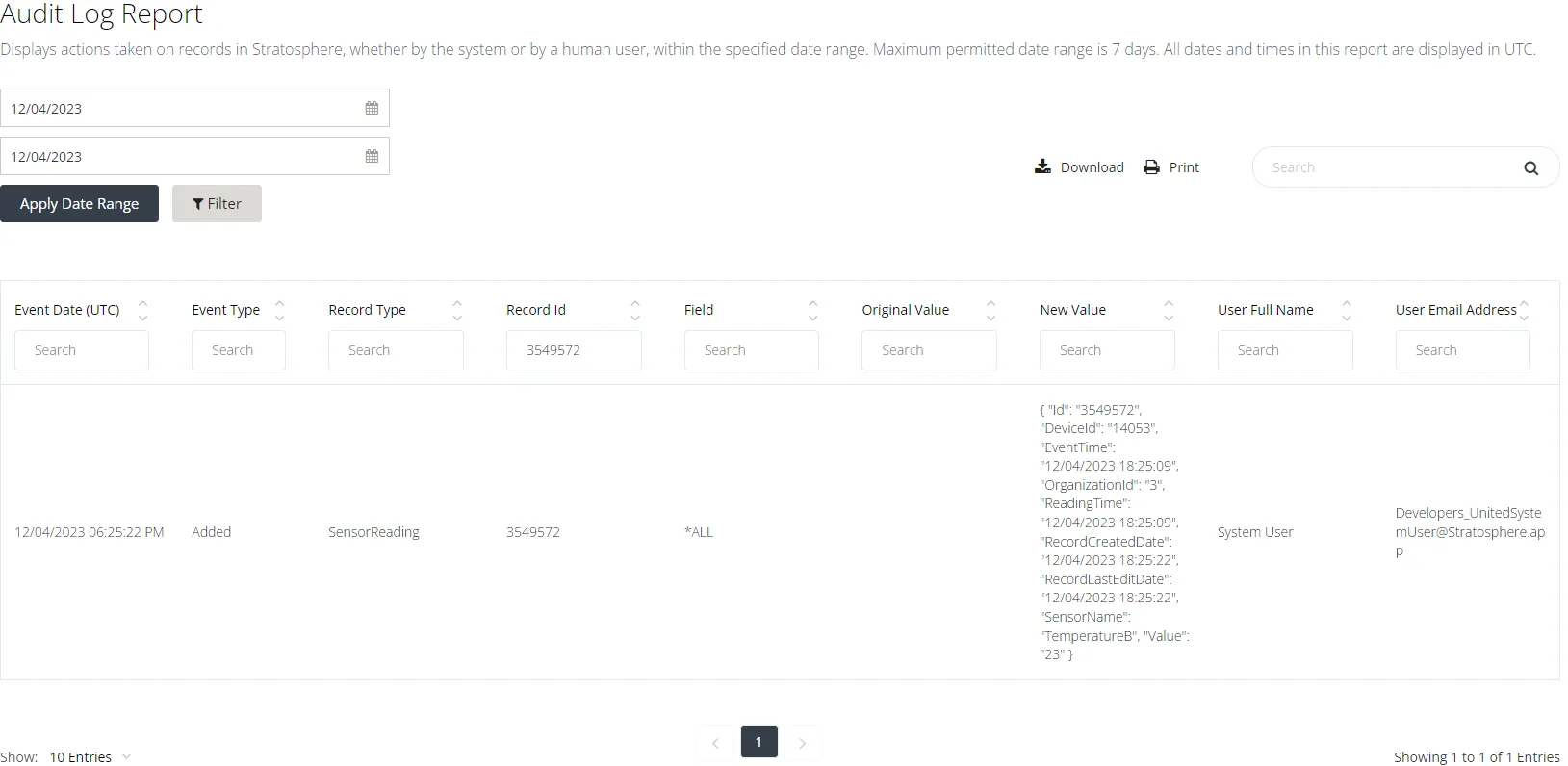Sort by Field column
The width and height of the screenshot is (1568, 766).
pyautogui.click(x=812, y=310)
